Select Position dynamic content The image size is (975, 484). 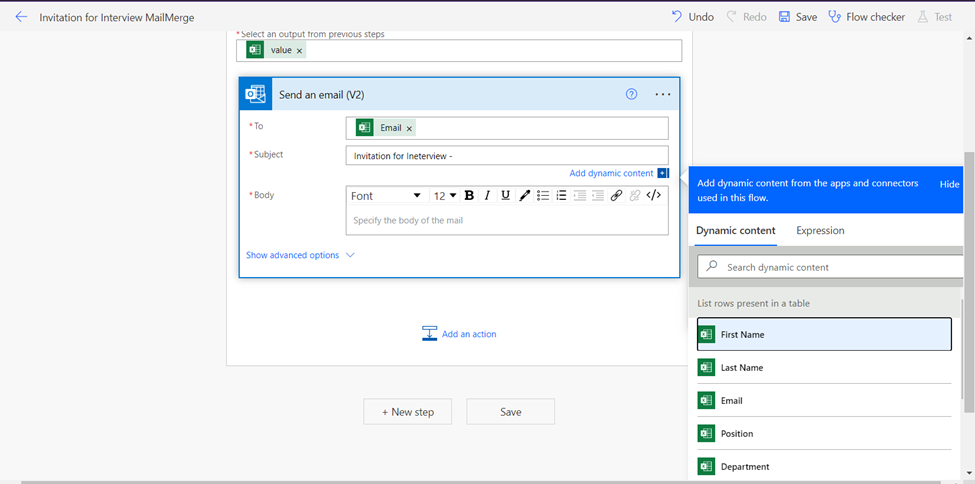point(824,434)
